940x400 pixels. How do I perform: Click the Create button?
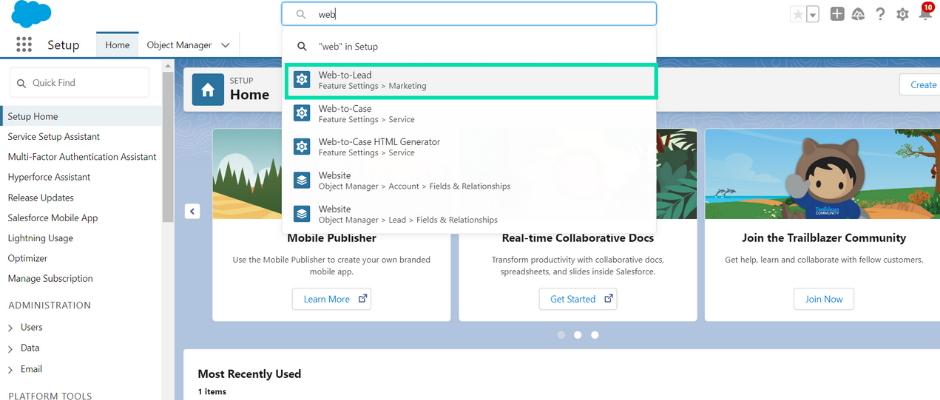click(x=920, y=85)
